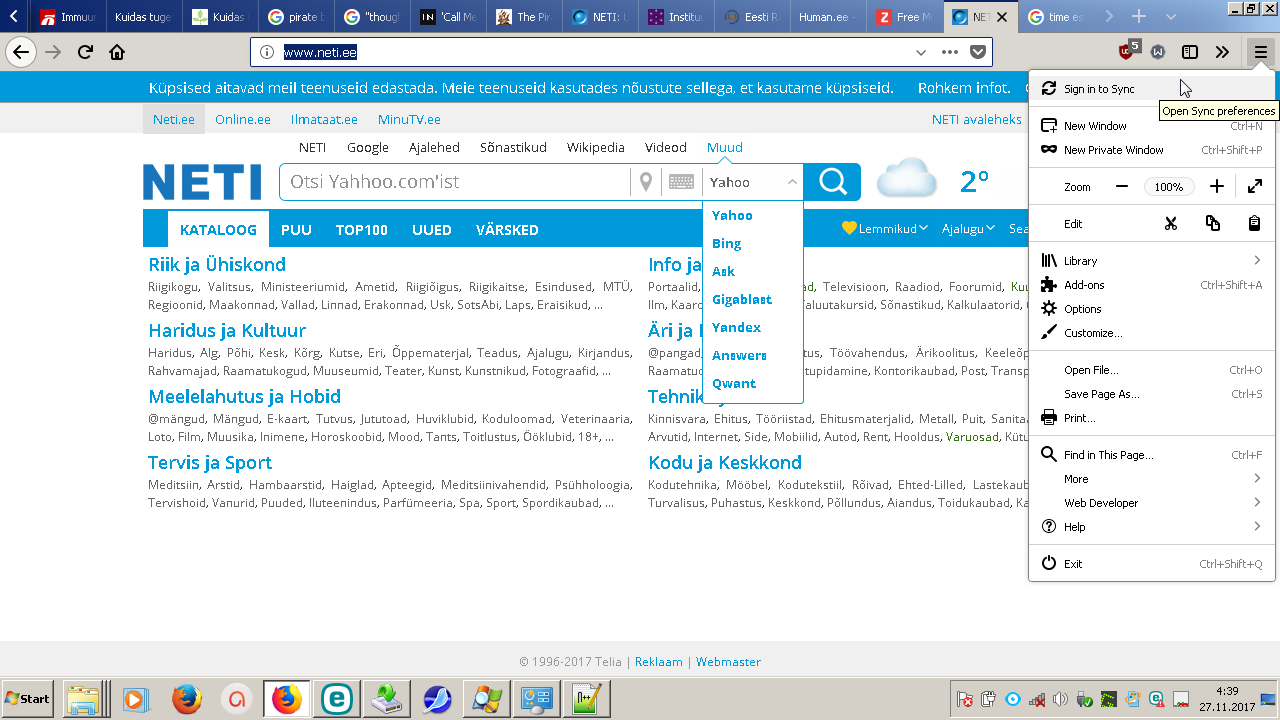Open Options in Firefox menu

(x=1152, y=309)
